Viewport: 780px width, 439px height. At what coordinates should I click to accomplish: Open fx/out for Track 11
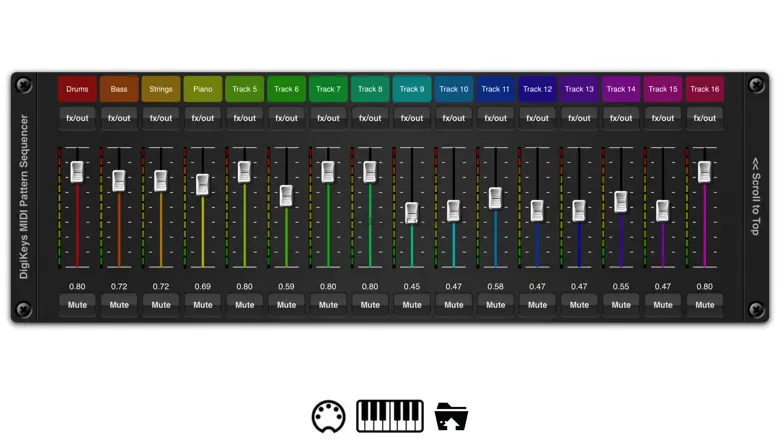click(x=495, y=118)
